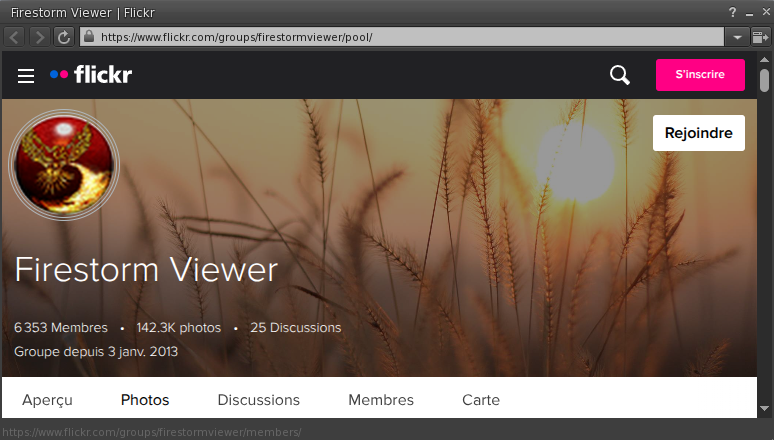Reload the page with the refresh icon

[64, 37]
